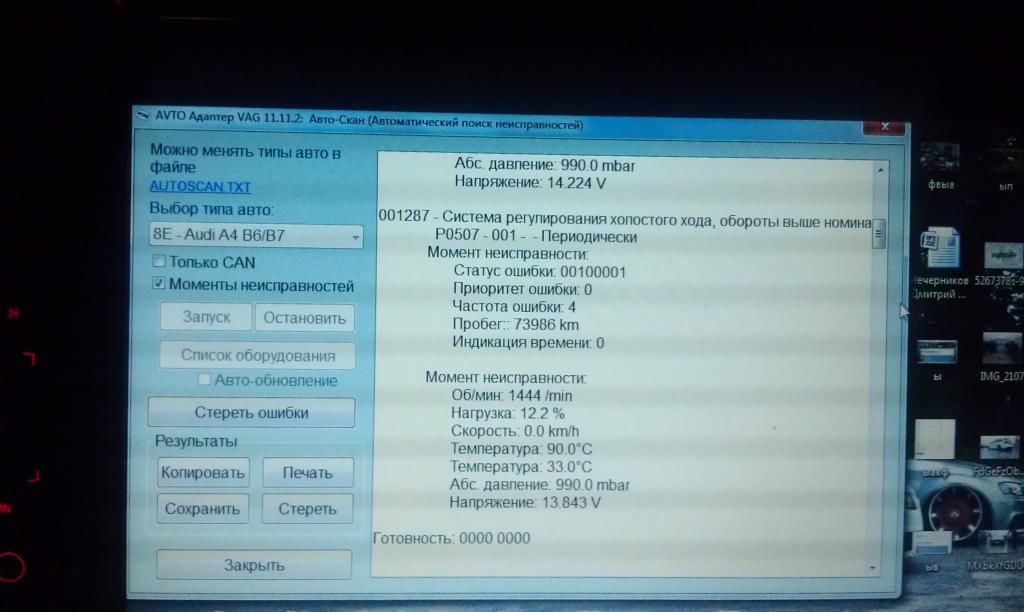The height and width of the screenshot is (612, 1024).
Task: Uncheck the 'Моменты неисправностей' checkbox
Action: [x=157, y=284]
